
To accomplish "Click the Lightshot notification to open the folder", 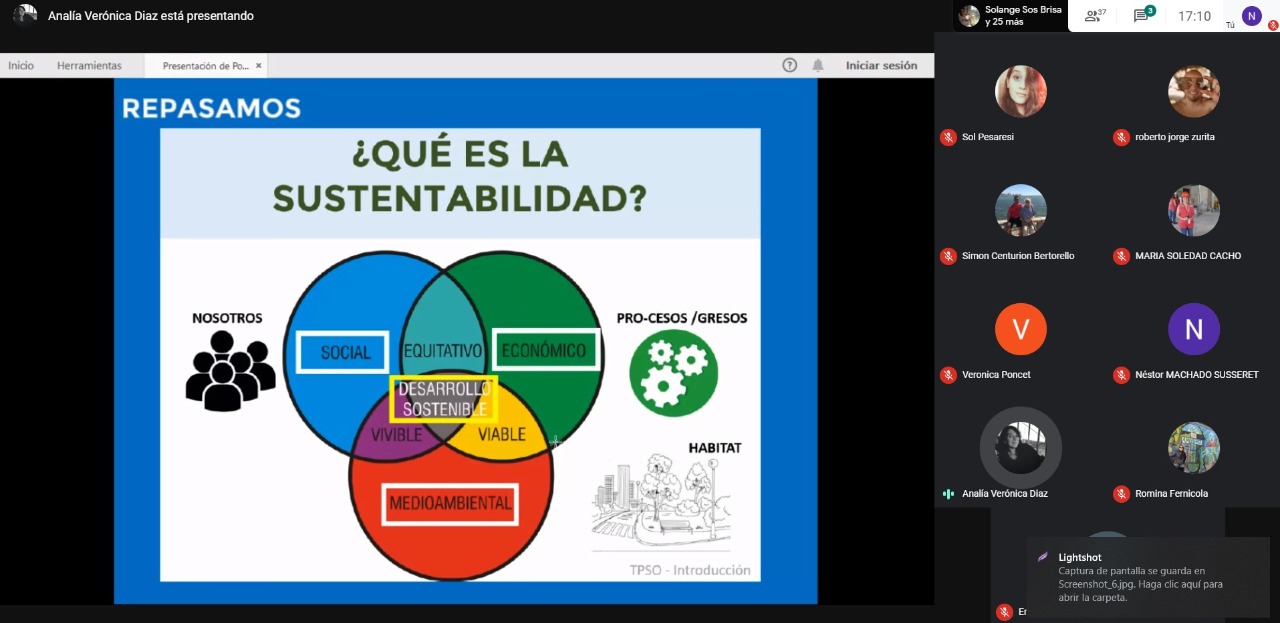I will 1147,578.
